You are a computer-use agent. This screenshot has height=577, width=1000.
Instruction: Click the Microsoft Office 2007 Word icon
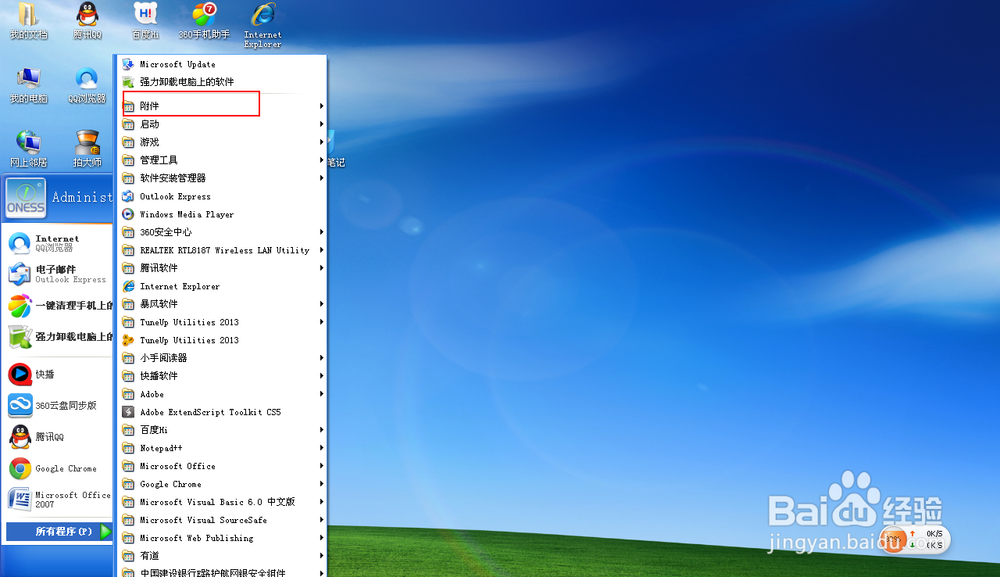[x=20, y=499]
